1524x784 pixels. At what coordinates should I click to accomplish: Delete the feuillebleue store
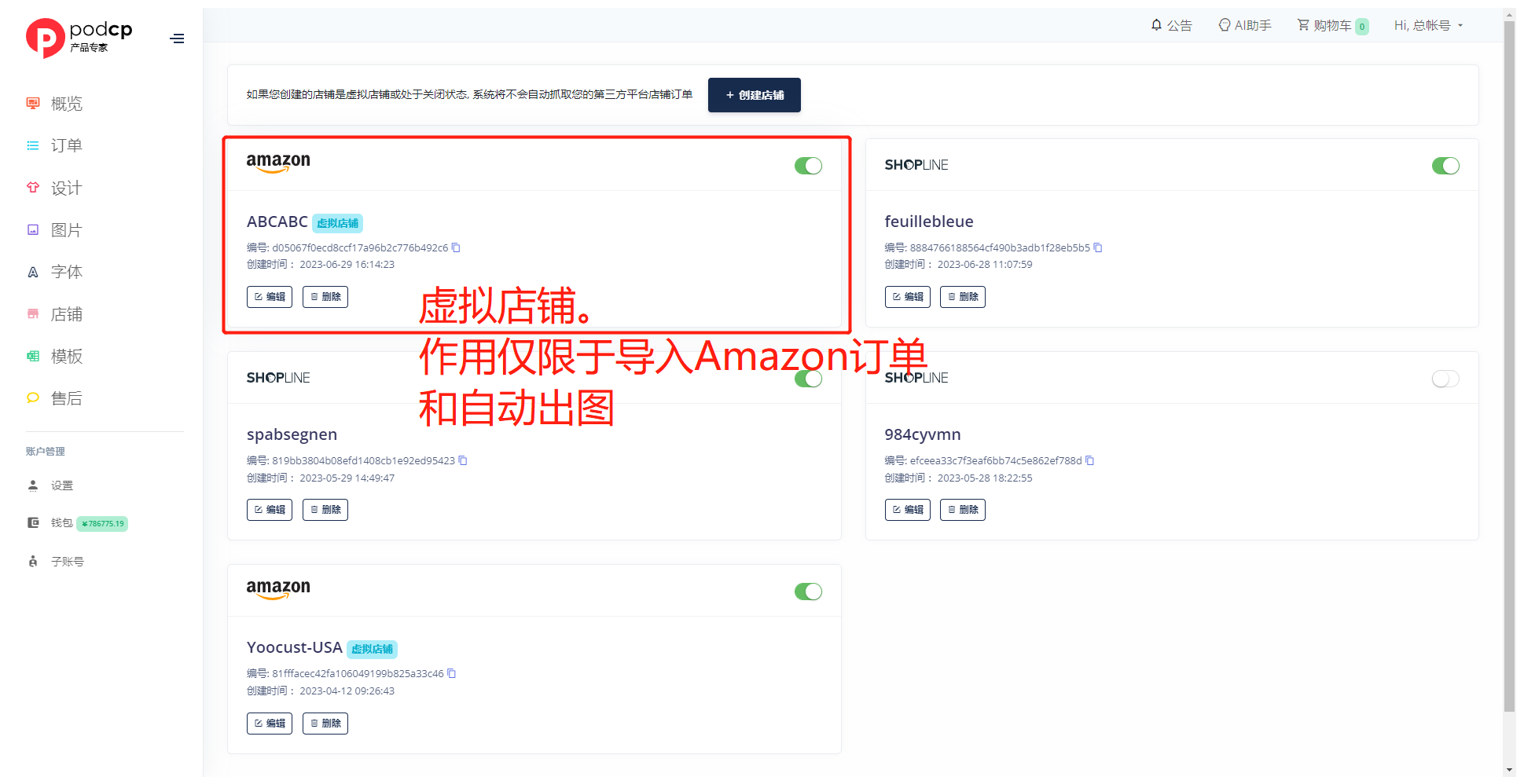pos(963,297)
